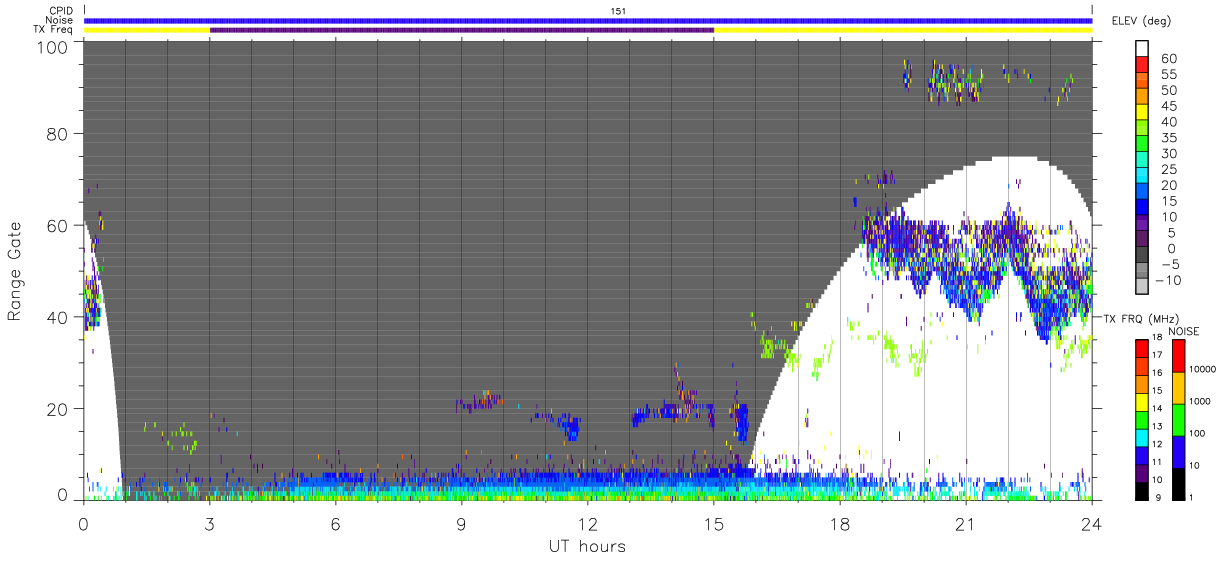Click the ELEV (deg) colorbar title
This screenshot has width=1228, height=567.
coord(1141,21)
